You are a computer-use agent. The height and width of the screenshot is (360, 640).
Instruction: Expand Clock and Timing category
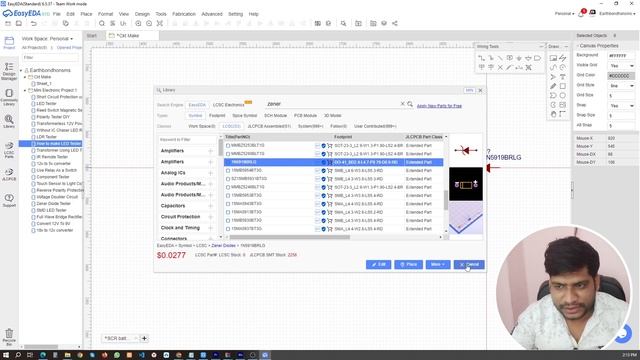click(x=211, y=228)
